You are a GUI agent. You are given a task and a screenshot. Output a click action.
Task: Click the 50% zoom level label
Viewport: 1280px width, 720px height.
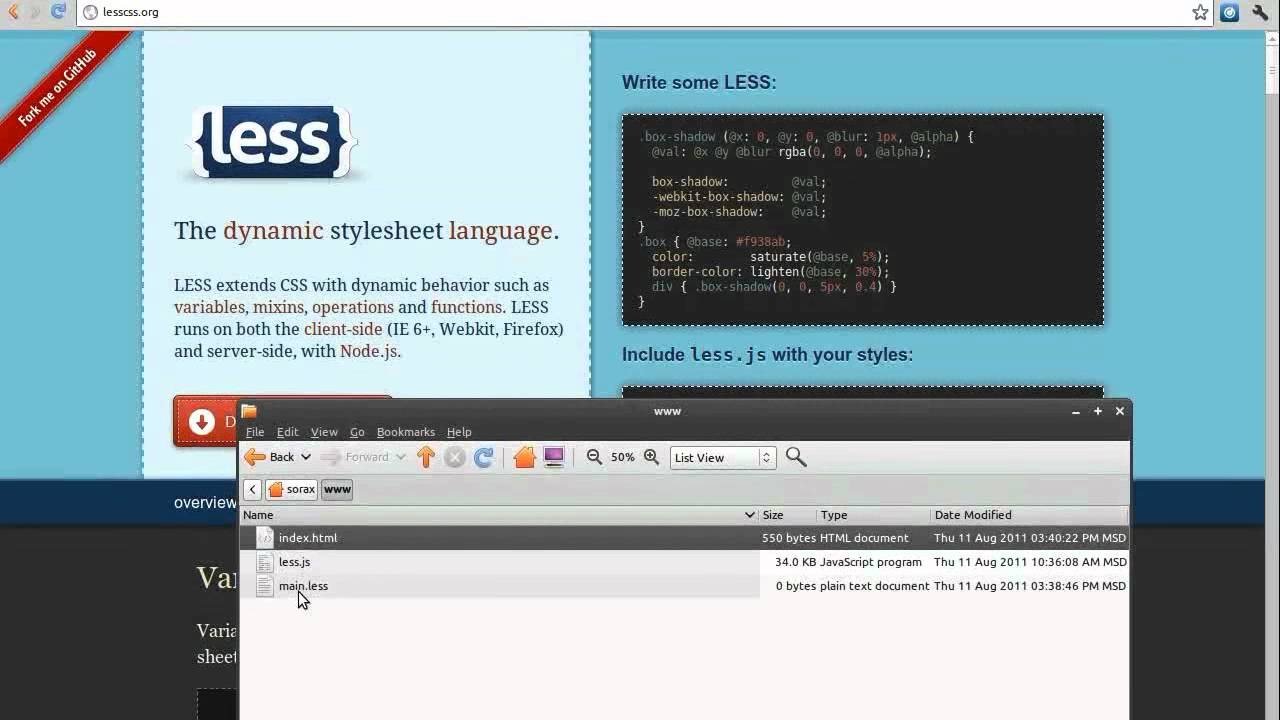[622, 457]
